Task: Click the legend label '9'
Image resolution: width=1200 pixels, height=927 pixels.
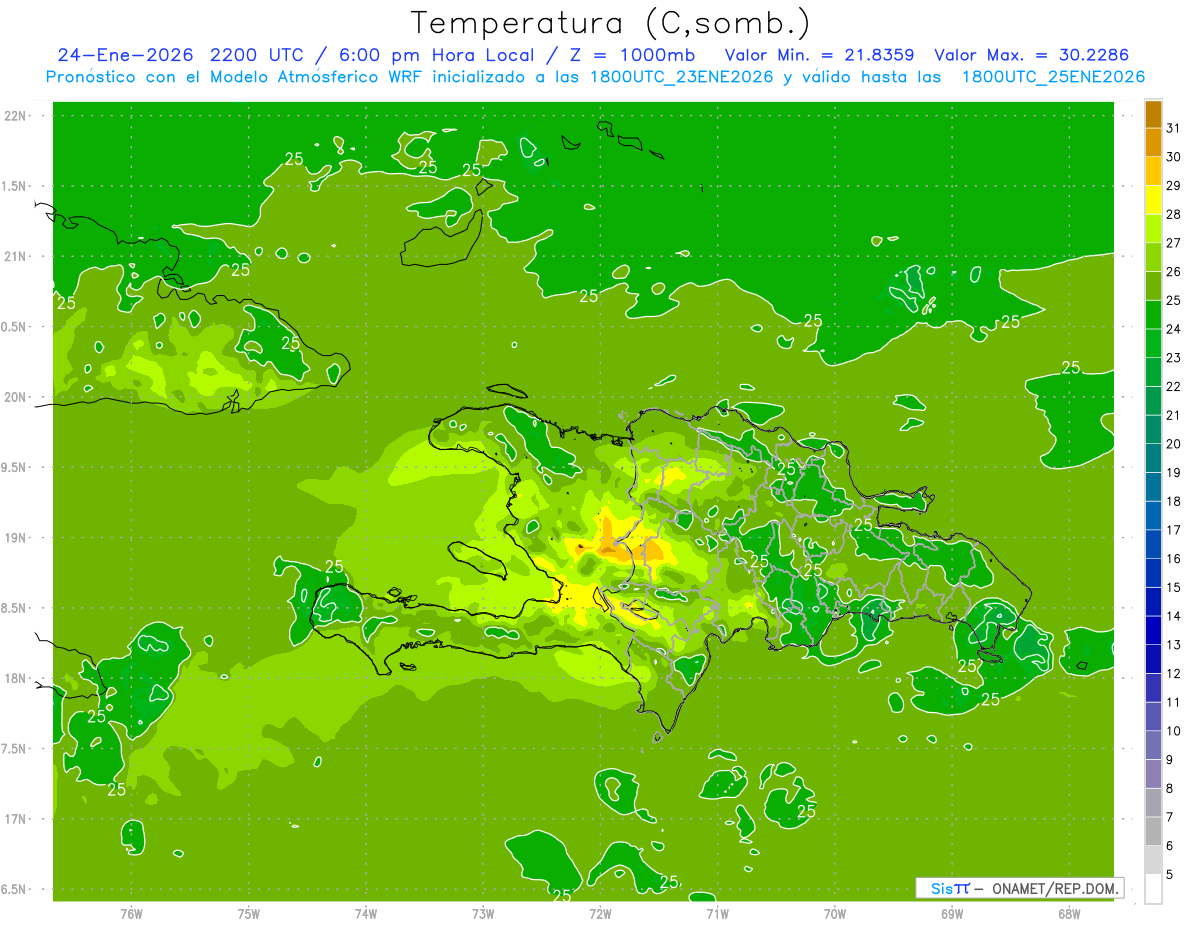Action: [1169, 760]
